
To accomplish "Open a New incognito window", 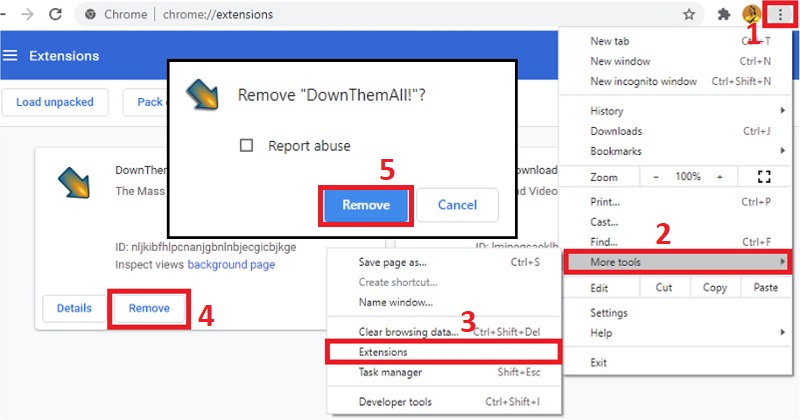I will 677,81.
